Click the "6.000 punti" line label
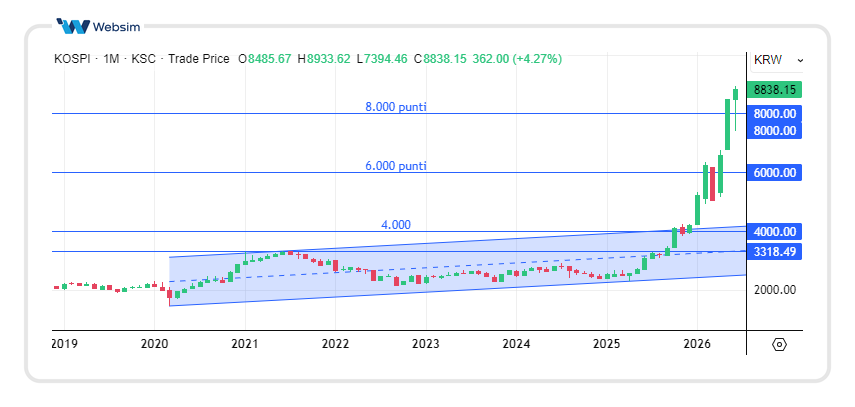This screenshot has width=855, height=407. tap(396, 166)
